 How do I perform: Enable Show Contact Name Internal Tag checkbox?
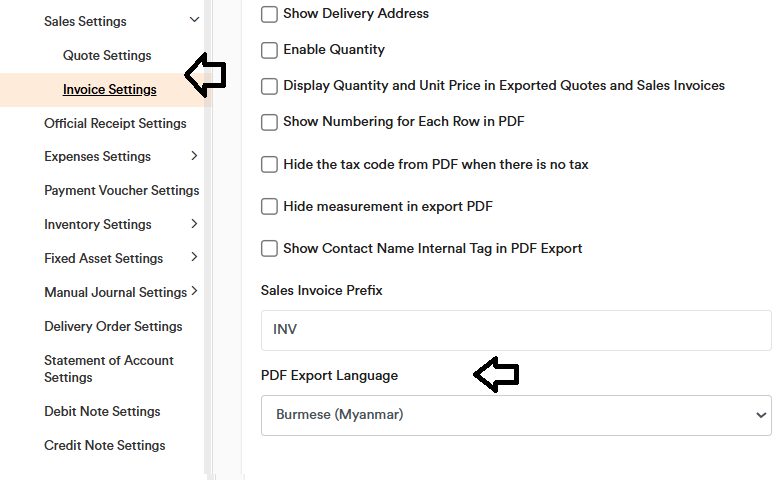(269, 249)
